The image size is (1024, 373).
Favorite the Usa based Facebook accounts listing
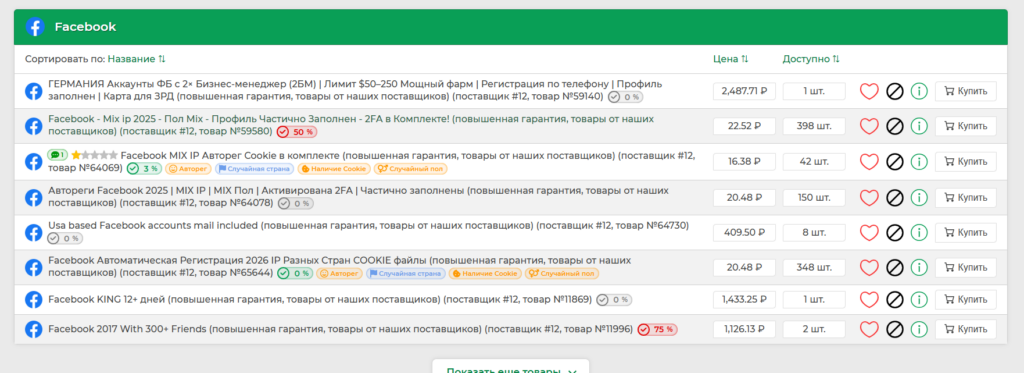click(869, 233)
